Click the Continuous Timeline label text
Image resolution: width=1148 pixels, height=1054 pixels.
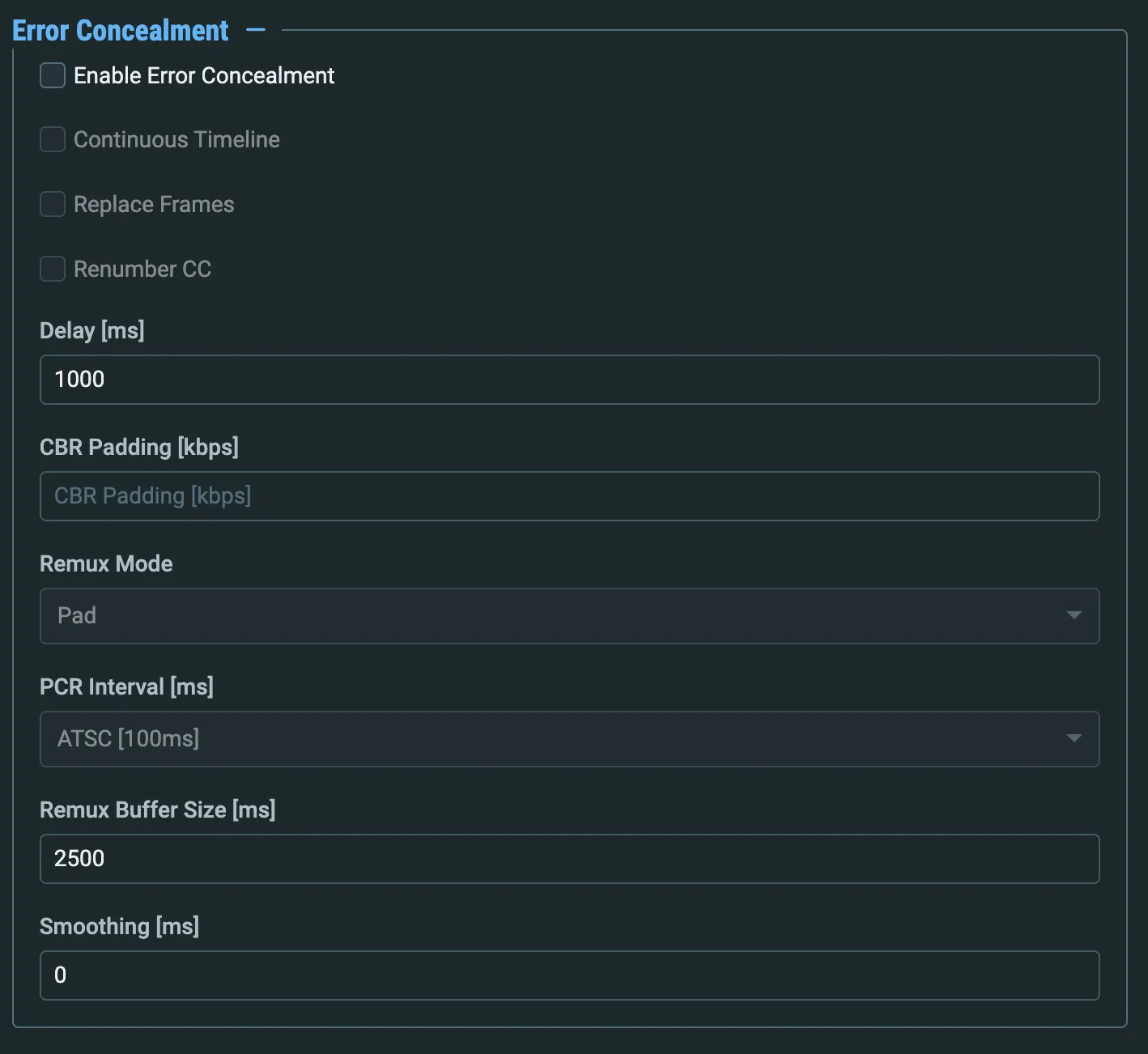tap(176, 139)
